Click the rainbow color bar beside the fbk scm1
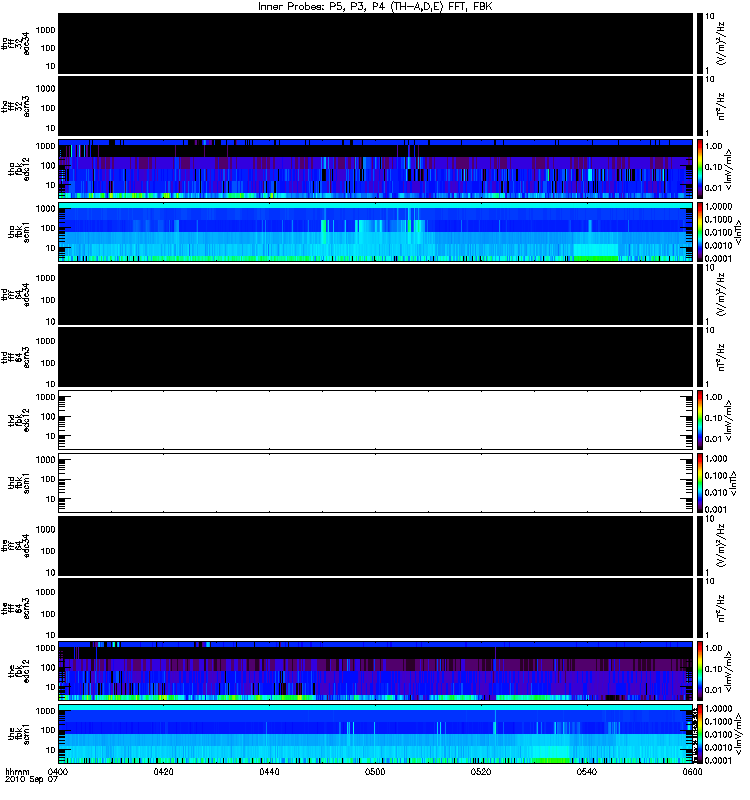This screenshot has height=800, width=750. click(699, 734)
